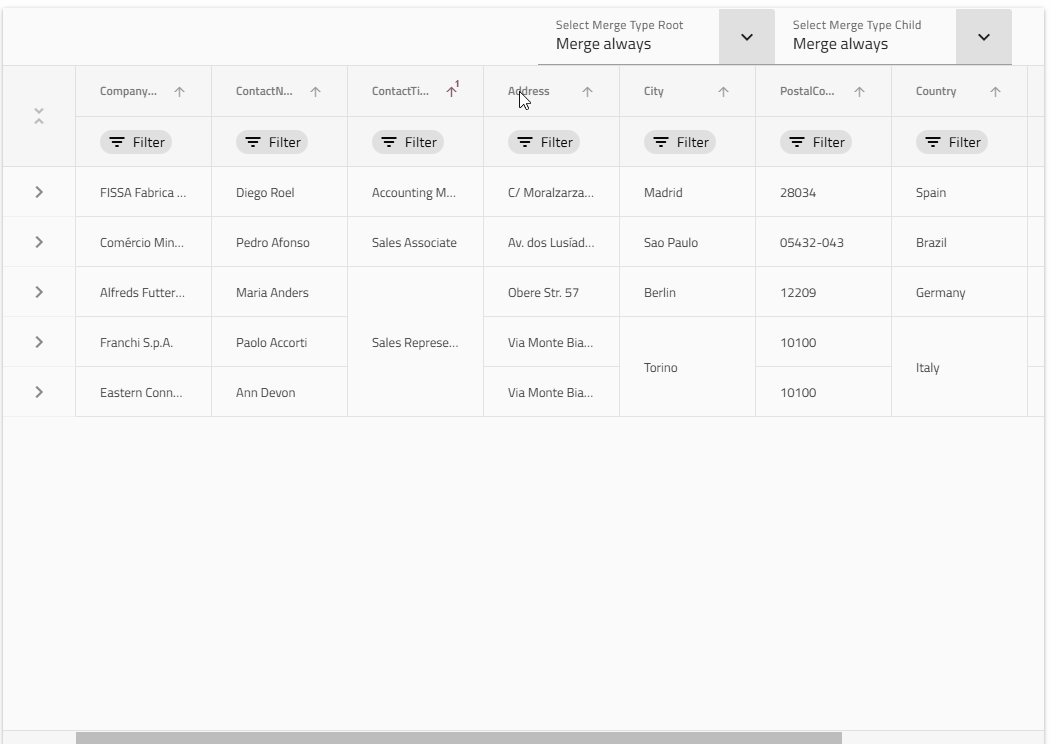Open the Filter chip under Country column
The height and width of the screenshot is (744, 1051).
point(952,142)
